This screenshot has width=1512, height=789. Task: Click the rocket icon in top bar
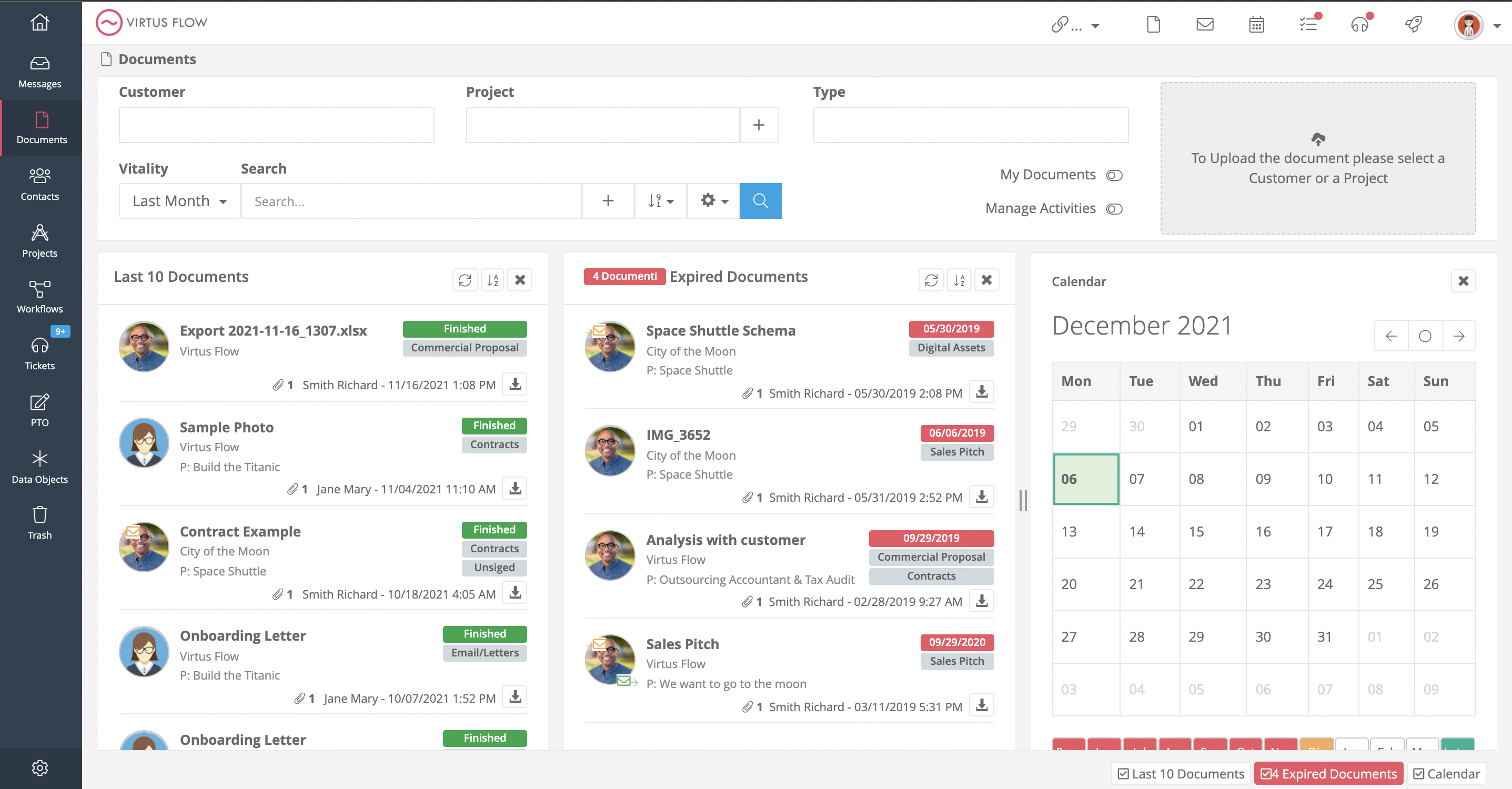pyautogui.click(x=1413, y=24)
